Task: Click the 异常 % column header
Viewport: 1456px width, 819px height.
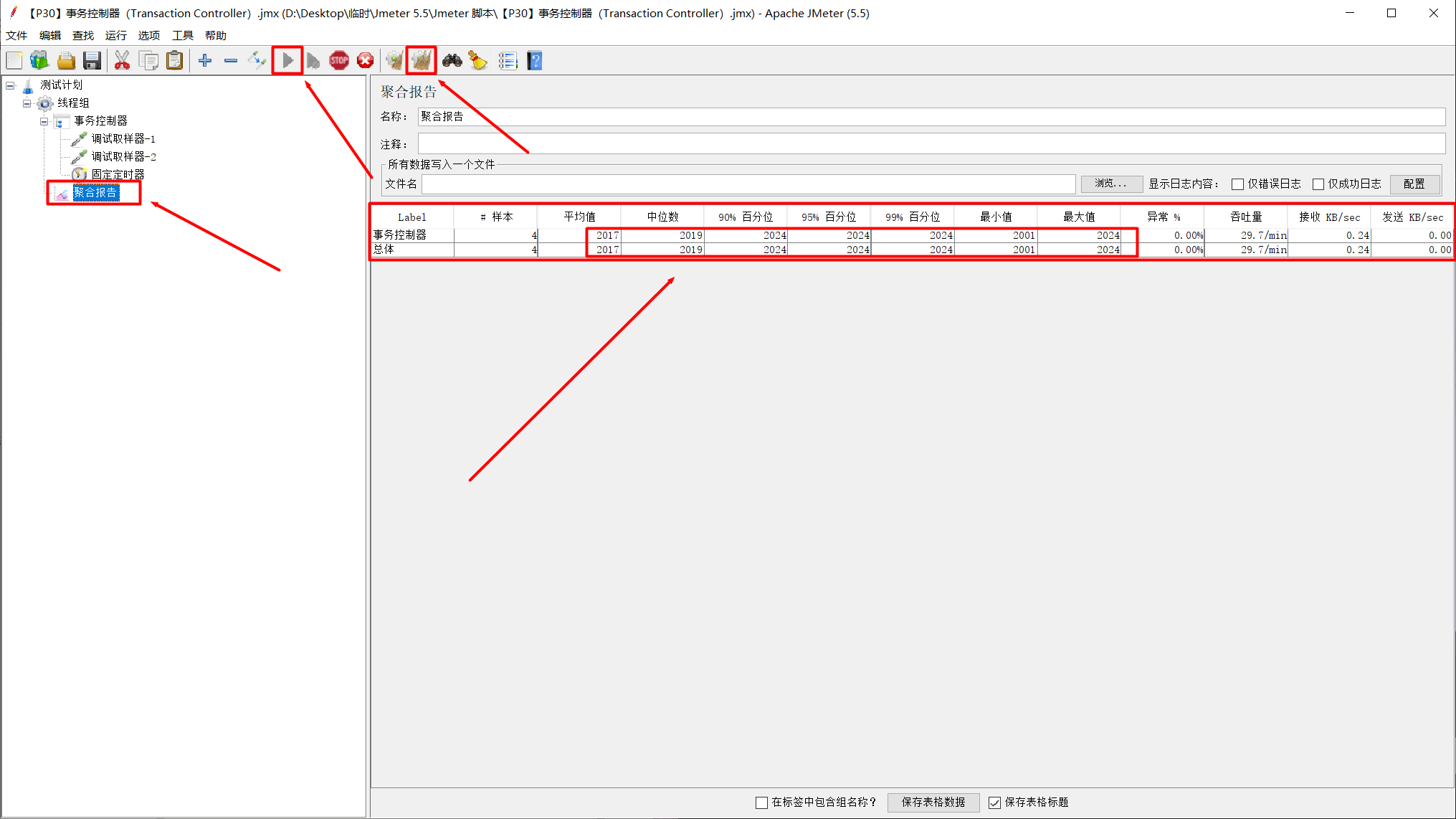Action: pos(1163,217)
